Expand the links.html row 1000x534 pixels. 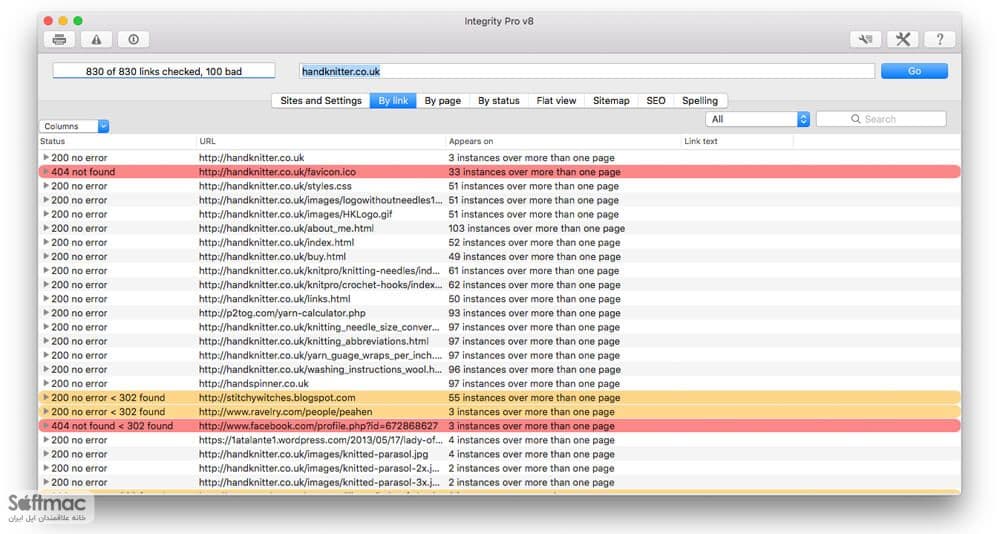pos(46,299)
